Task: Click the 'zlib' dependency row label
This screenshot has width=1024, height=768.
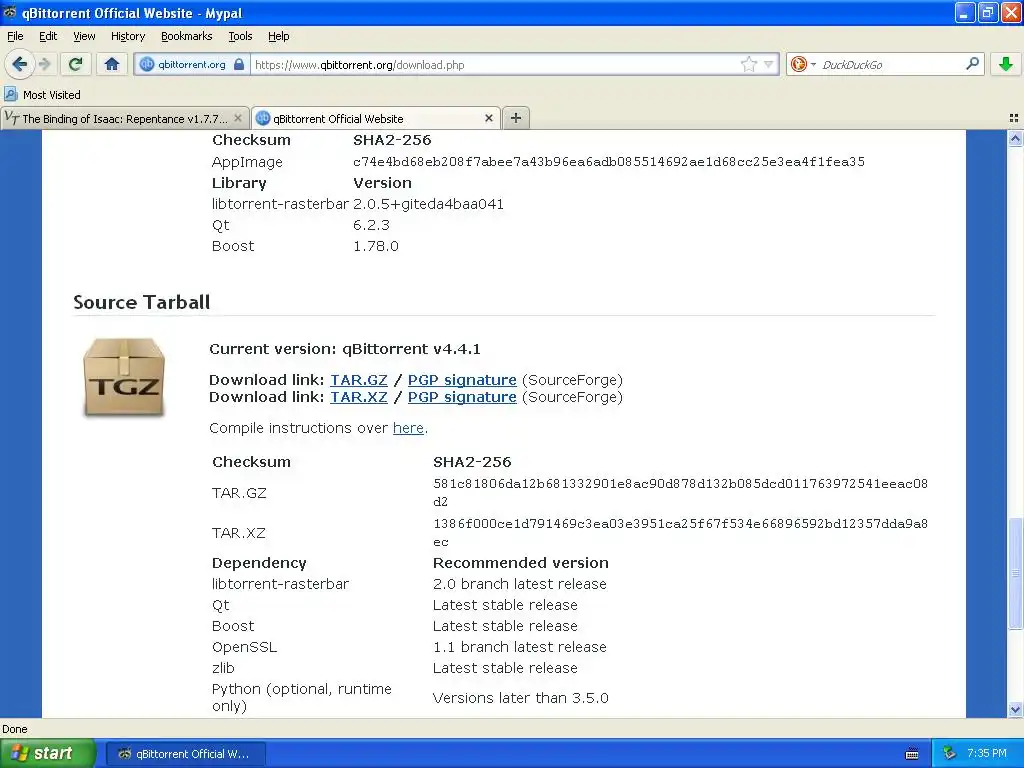Action: click(x=223, y=668)
